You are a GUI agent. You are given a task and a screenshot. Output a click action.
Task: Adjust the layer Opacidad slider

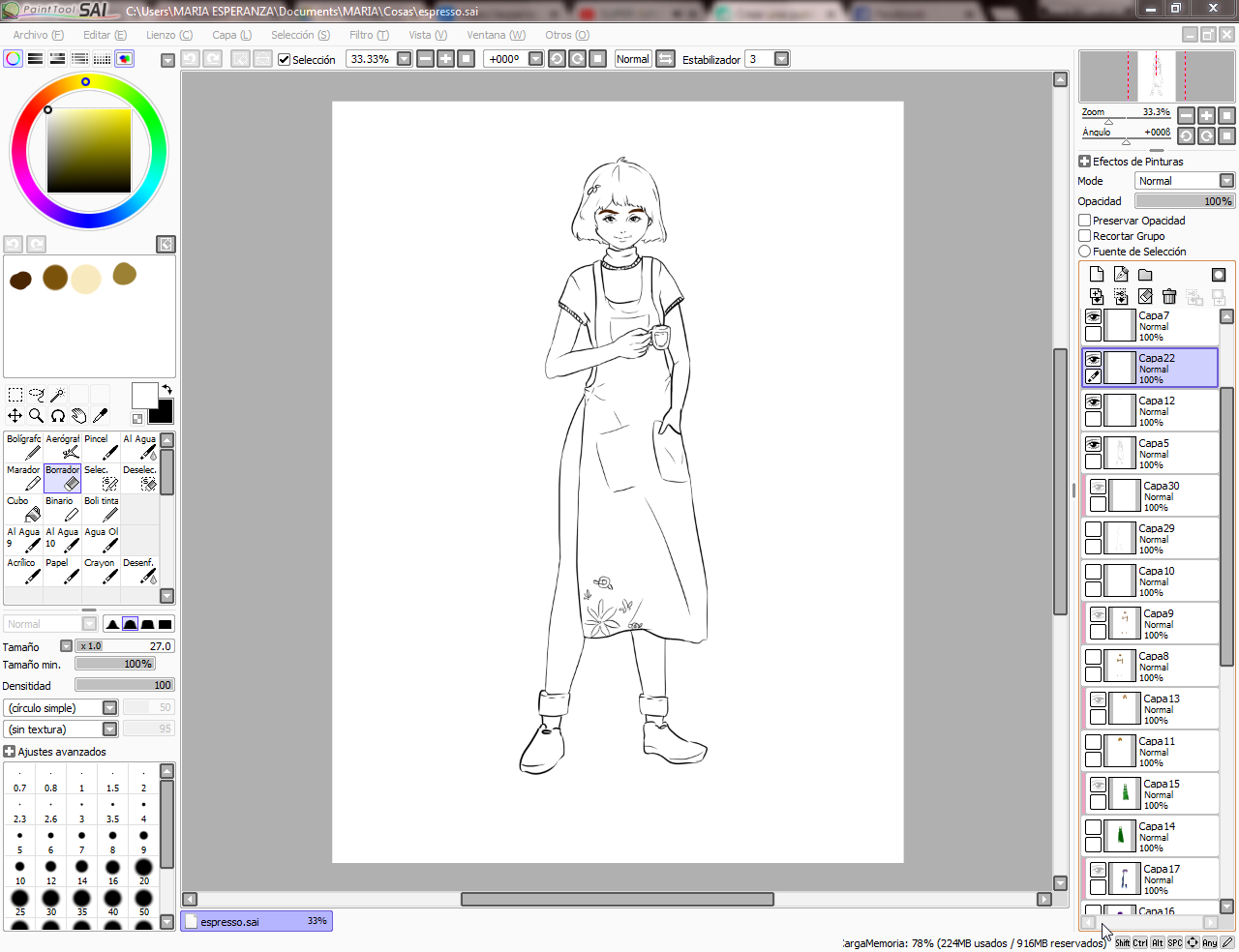pos(1185,201)
